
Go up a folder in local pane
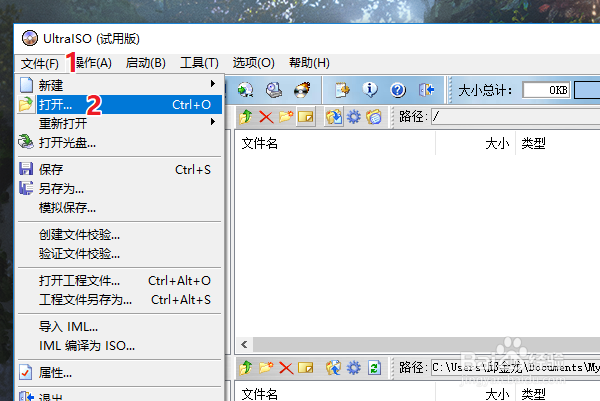tap(246, 368)
